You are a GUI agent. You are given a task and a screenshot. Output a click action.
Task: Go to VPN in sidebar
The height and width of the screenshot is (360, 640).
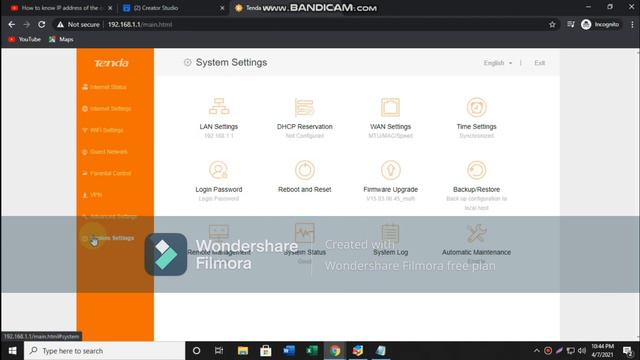(x=92, y=195)
